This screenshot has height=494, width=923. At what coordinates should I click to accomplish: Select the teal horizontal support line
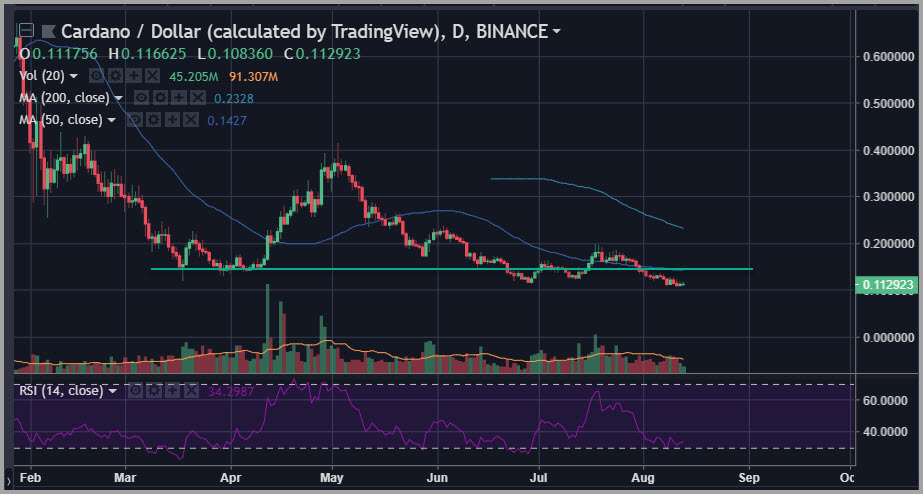pyautogui.click(x=451, y=269)
